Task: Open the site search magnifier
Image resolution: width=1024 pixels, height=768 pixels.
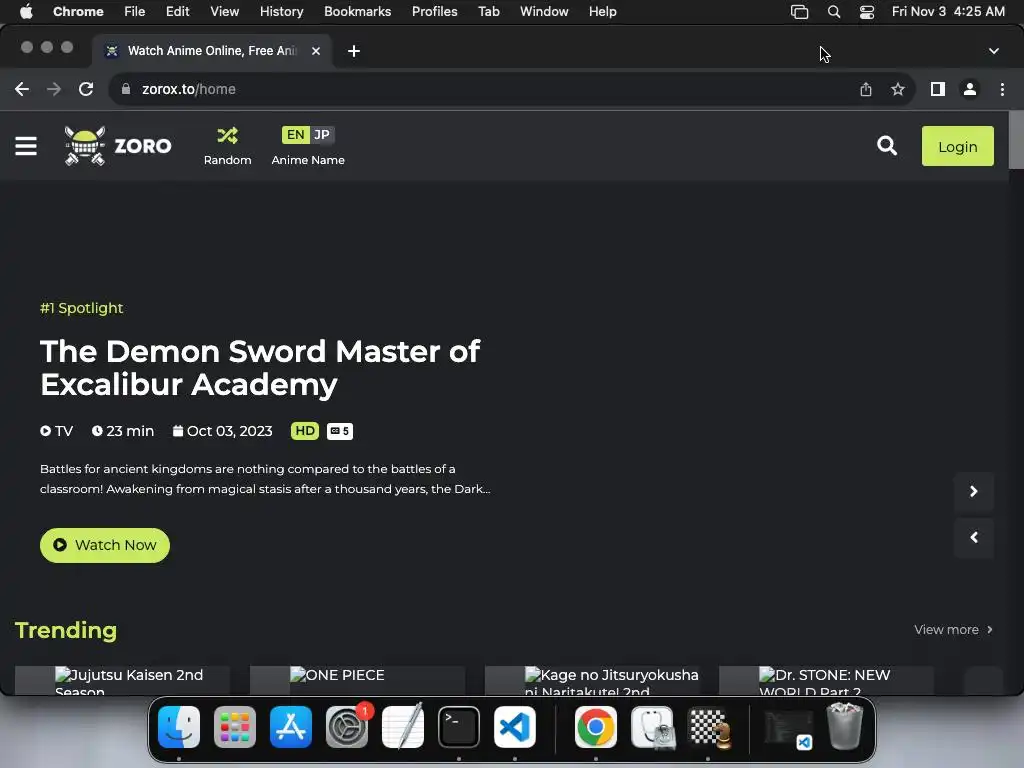Action: (886, 146)
